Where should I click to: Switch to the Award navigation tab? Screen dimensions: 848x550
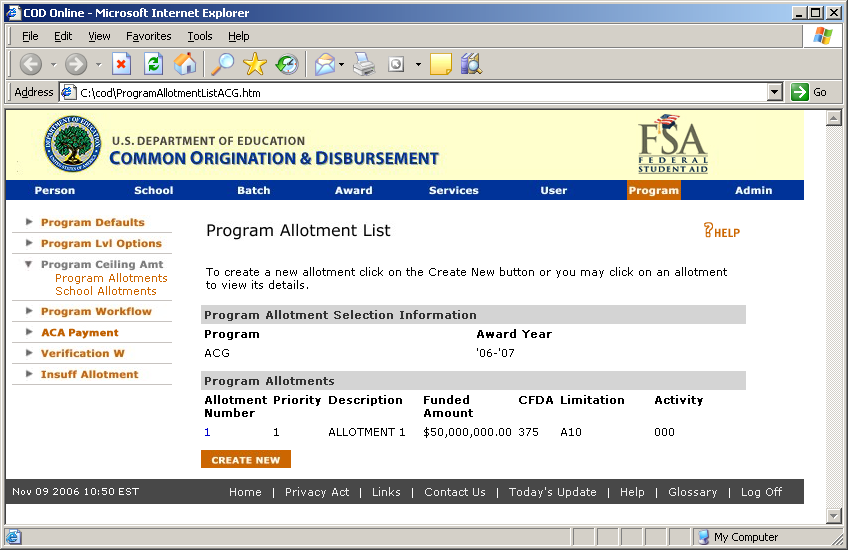tap(353, 190)
